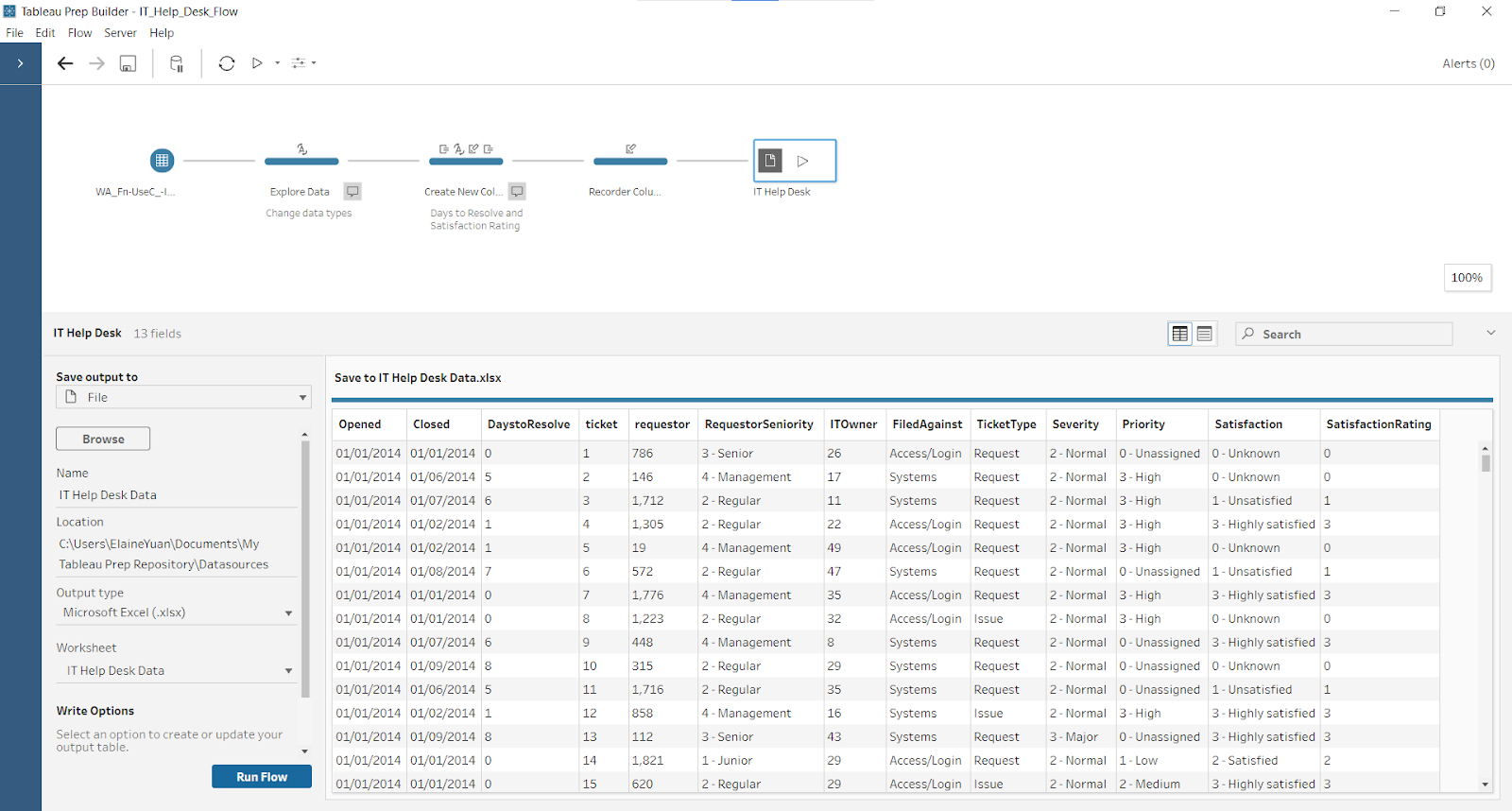Click the settings panel scrollbar
1512x811 pixels.
304,567
